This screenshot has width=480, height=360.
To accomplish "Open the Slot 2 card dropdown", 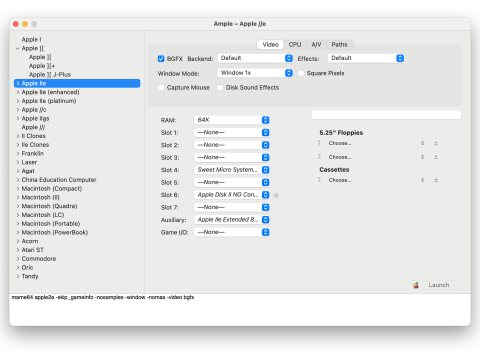I will pos(232,145).
